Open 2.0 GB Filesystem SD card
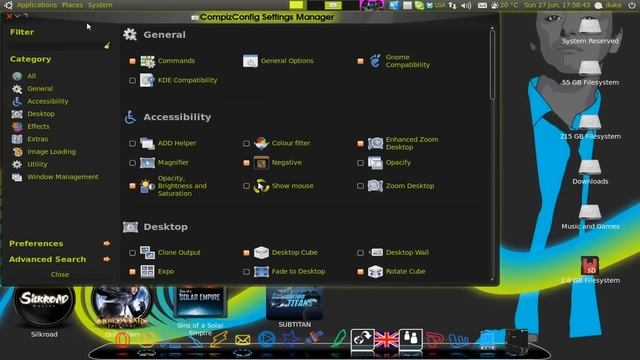 coord(590,266)
